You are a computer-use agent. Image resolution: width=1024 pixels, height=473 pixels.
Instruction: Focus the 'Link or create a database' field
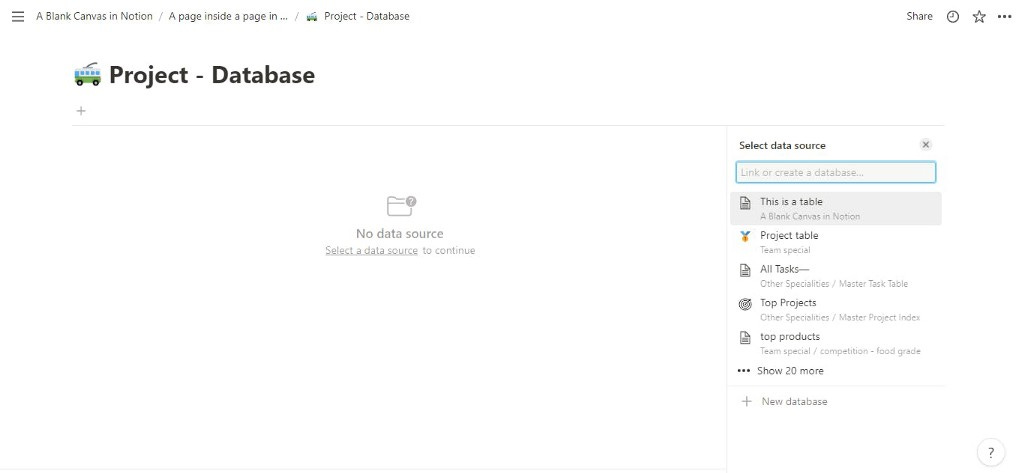click(835, 172)
